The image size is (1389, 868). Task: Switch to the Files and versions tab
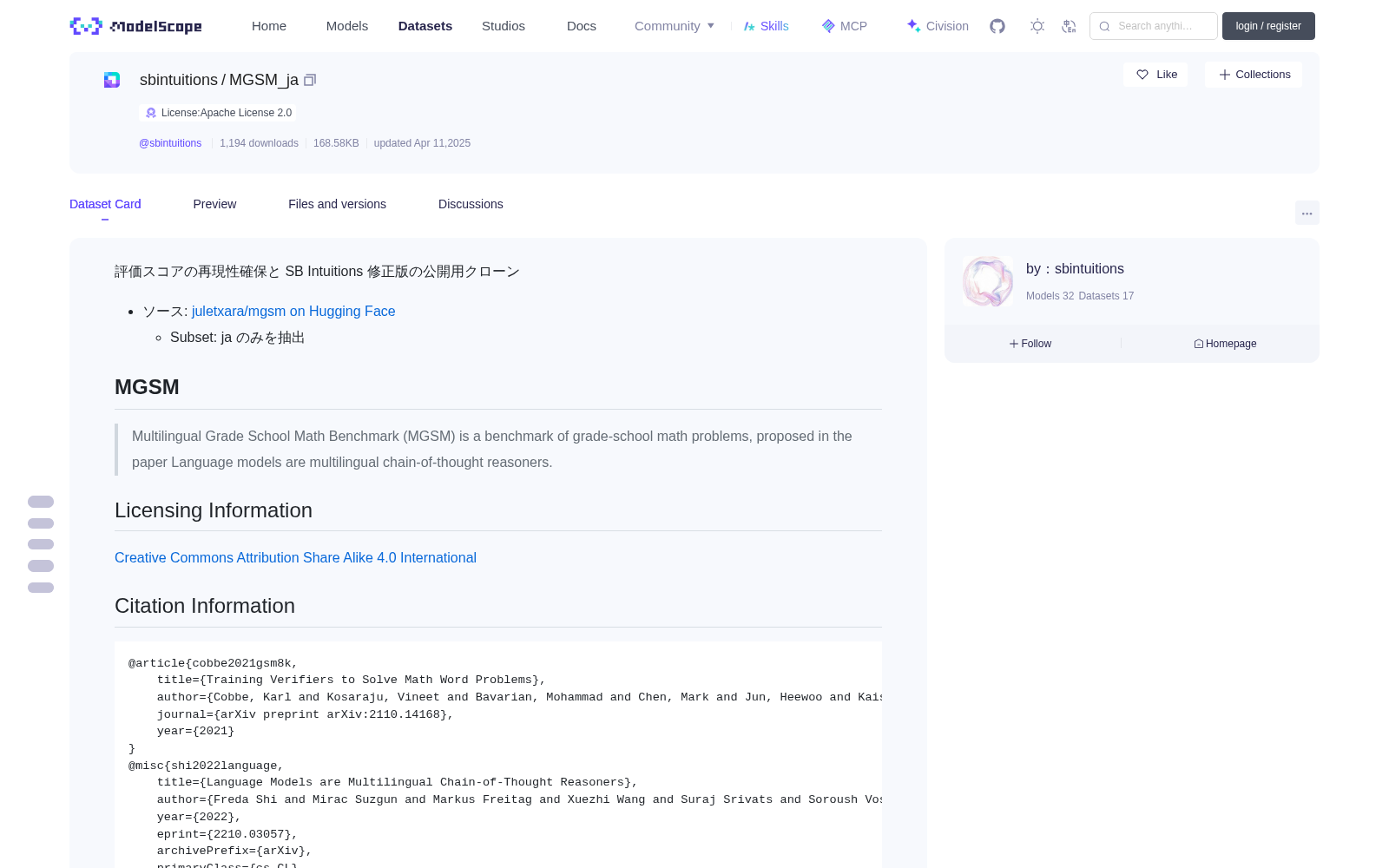(x=337, y=204)
